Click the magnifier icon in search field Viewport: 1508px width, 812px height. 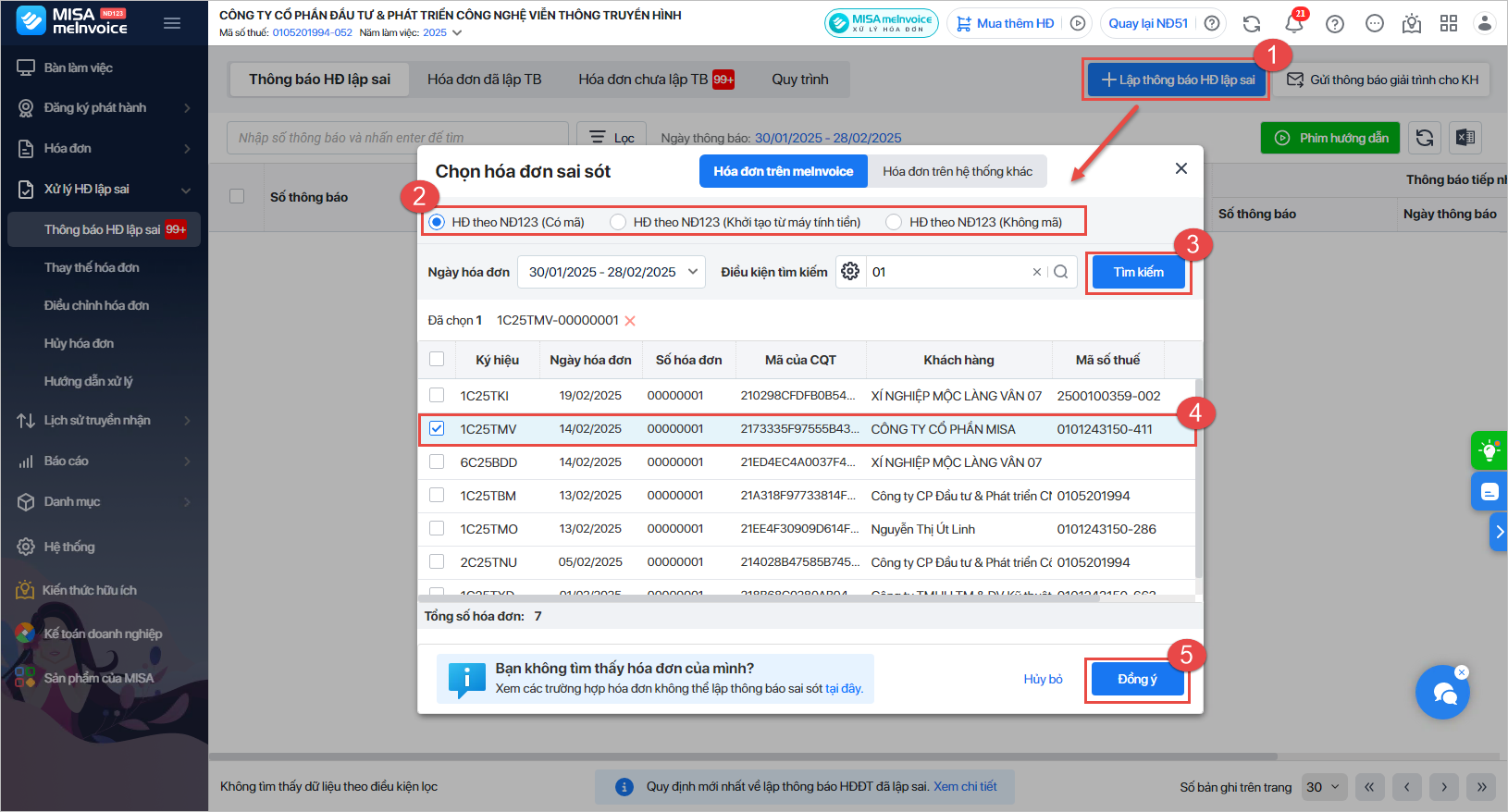[1061, 272]
